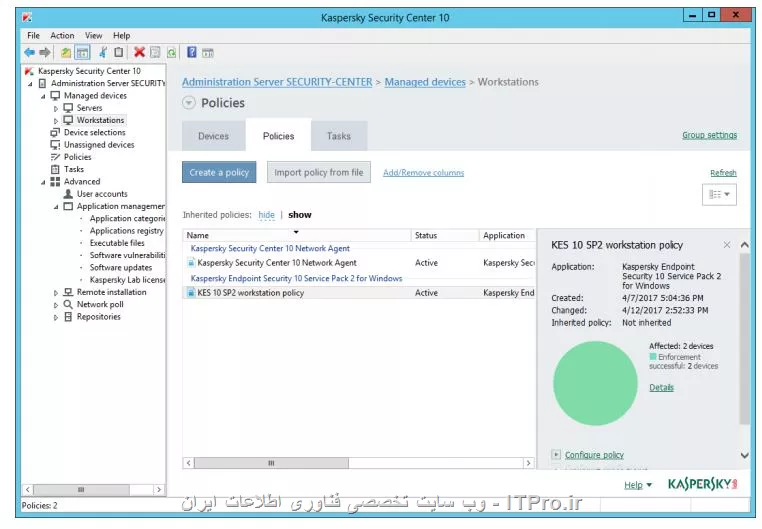Open the View menu
762x529 pixels.
coord(93,35)
